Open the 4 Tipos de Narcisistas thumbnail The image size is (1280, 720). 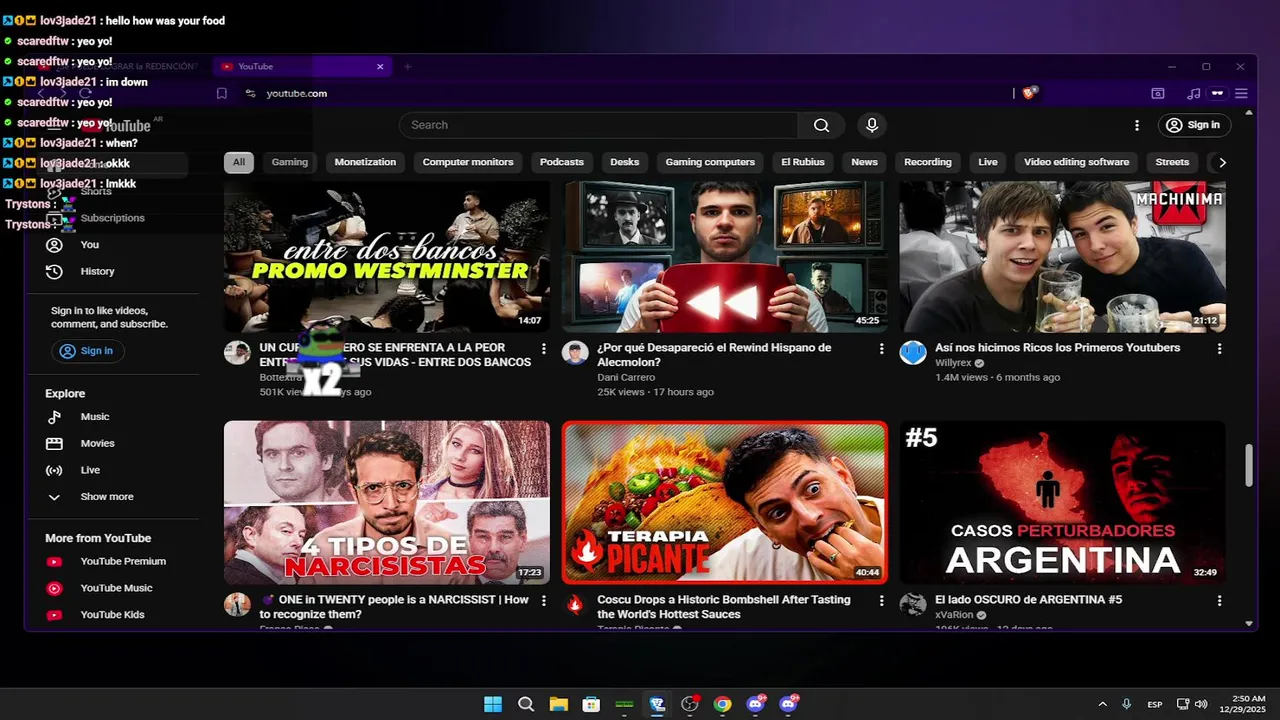click(386, 502)
